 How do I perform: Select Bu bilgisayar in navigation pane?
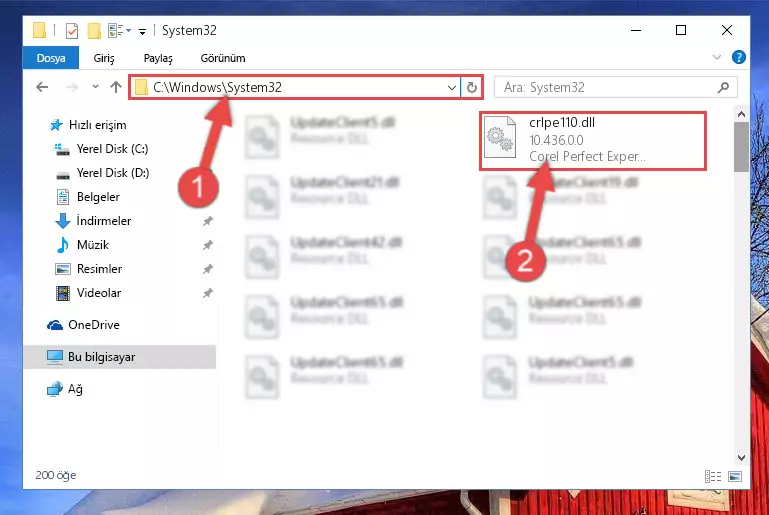pos(102,357)
